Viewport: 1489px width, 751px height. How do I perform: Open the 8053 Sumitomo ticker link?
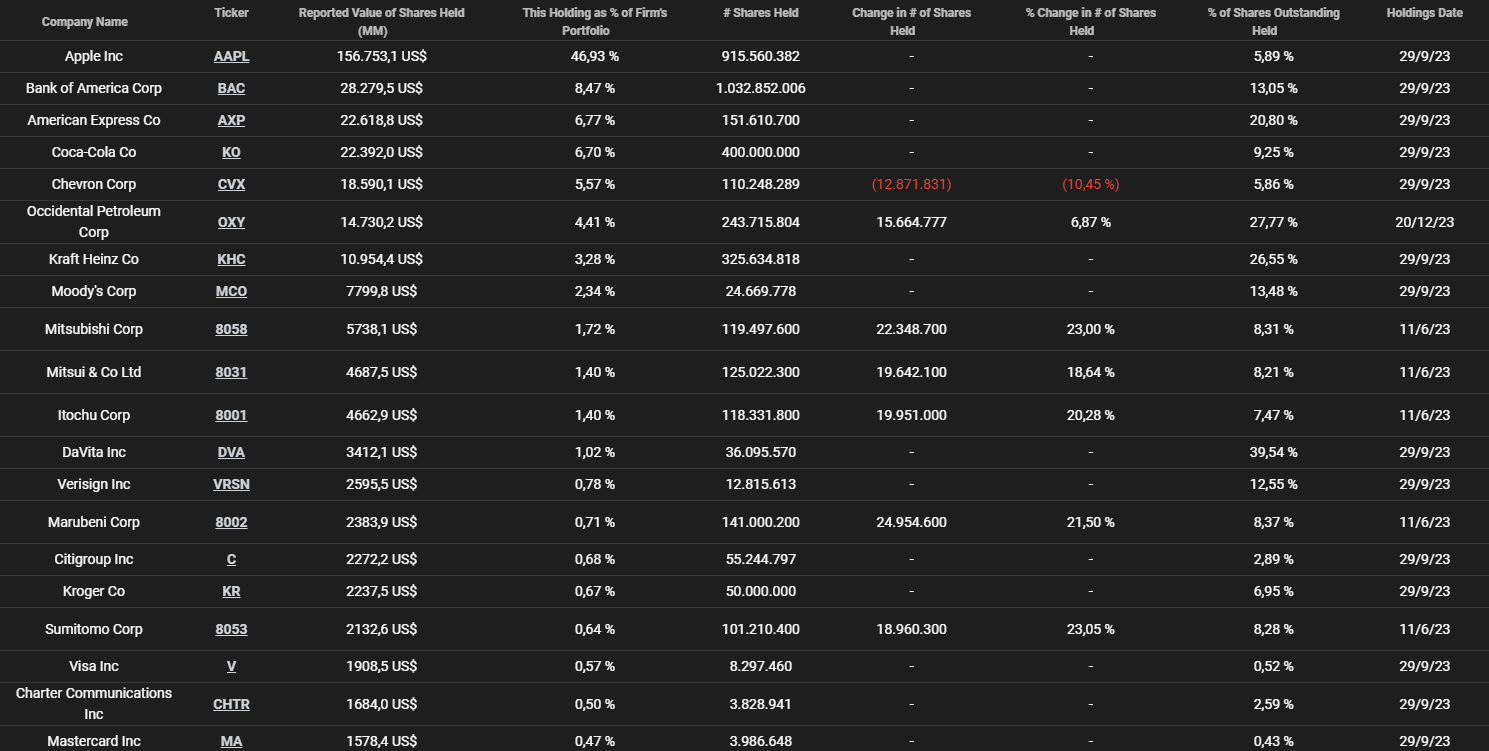(231, 629)
